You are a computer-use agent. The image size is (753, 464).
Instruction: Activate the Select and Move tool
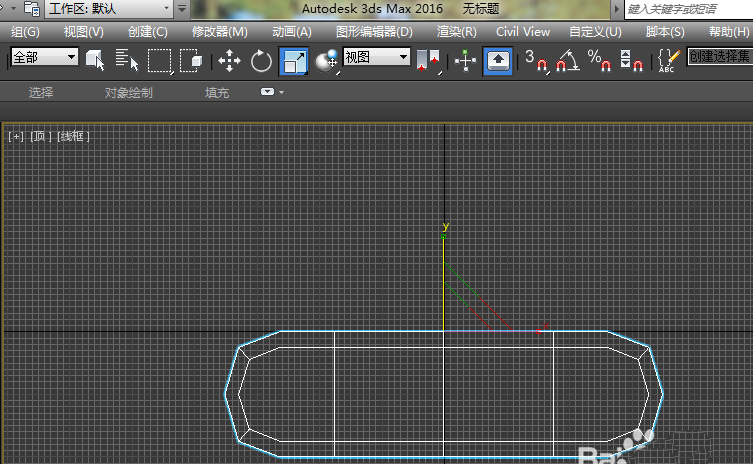[229, 60]
